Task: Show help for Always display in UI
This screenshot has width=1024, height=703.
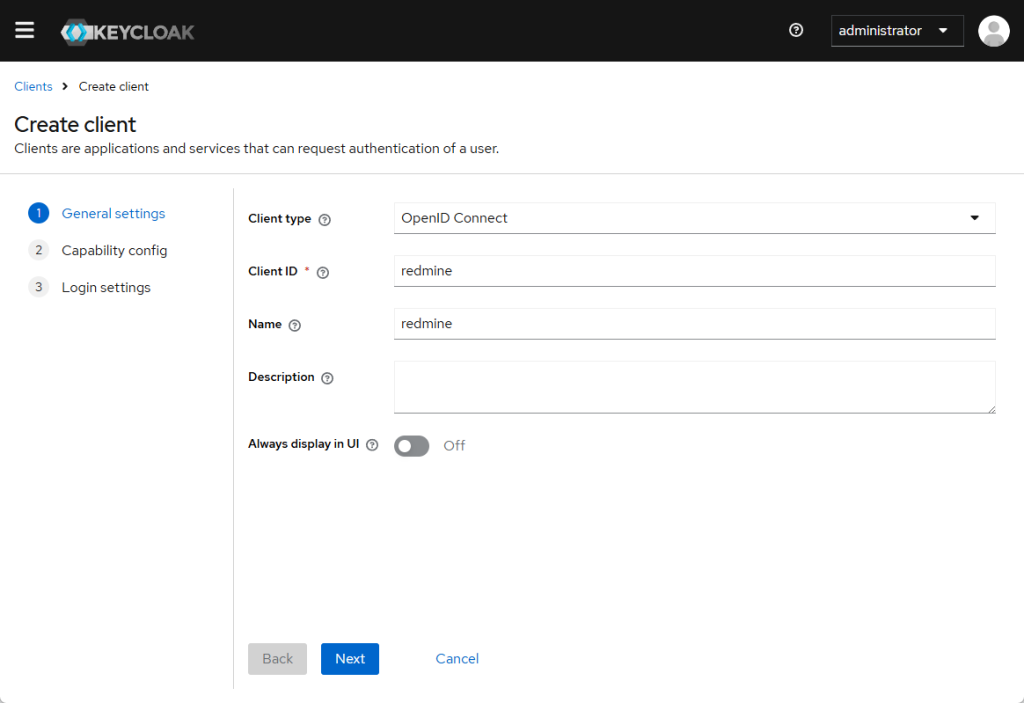Action: [372, 445]
